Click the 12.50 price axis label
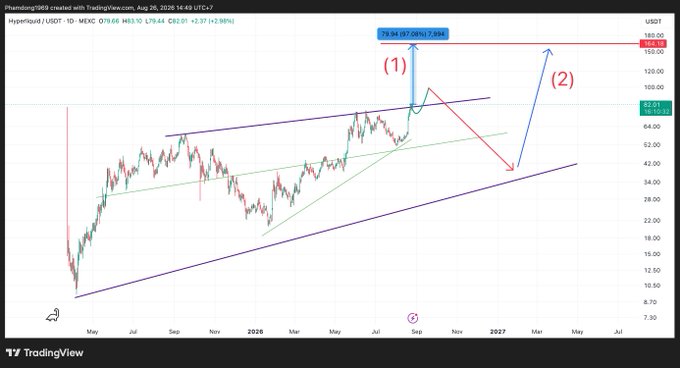680x368 pixels. (653, 270)
